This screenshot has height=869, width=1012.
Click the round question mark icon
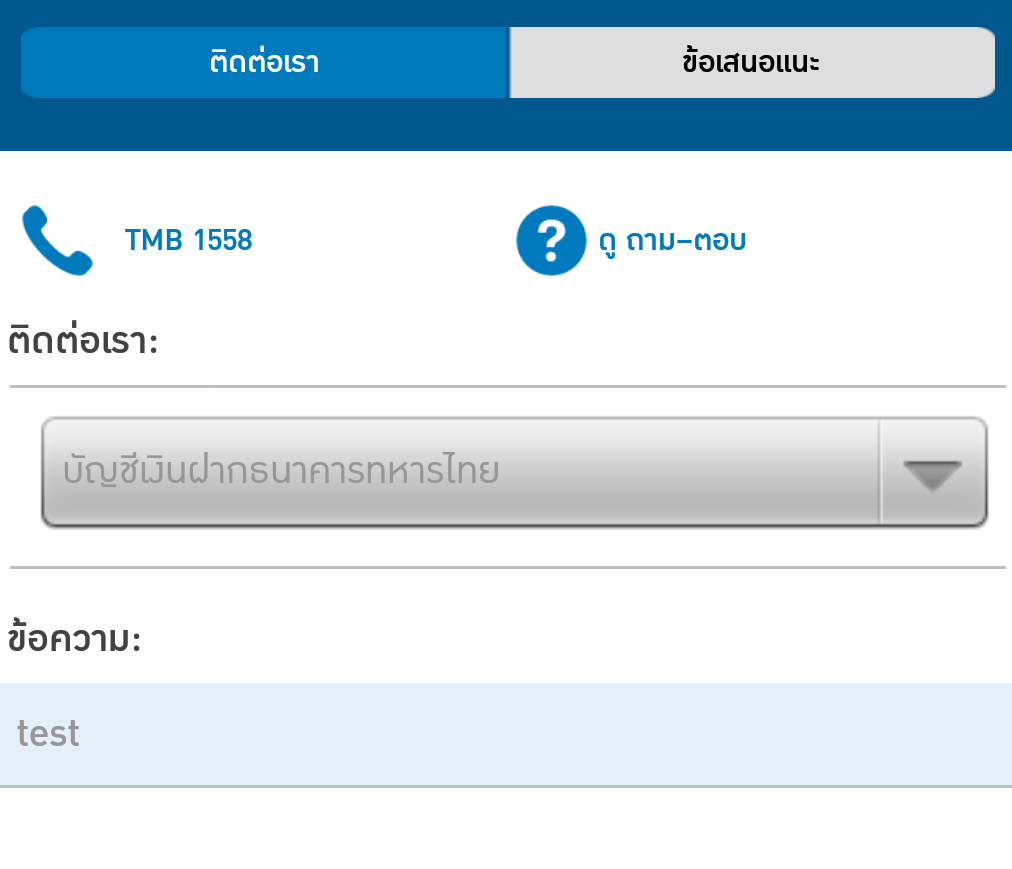click(551, 240)
